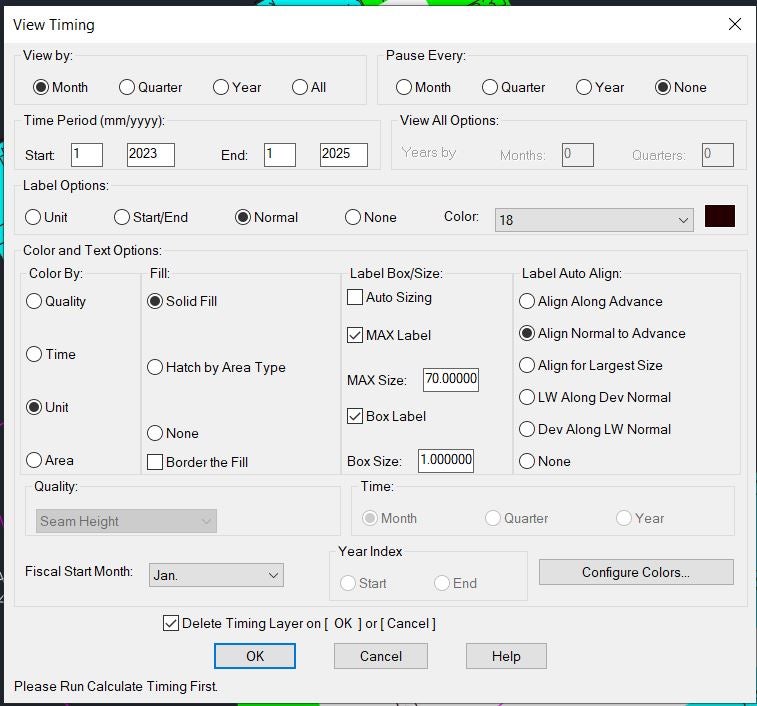Confirm with the OK button
This screenshot has width=757, height=706.
pos(255,656)
